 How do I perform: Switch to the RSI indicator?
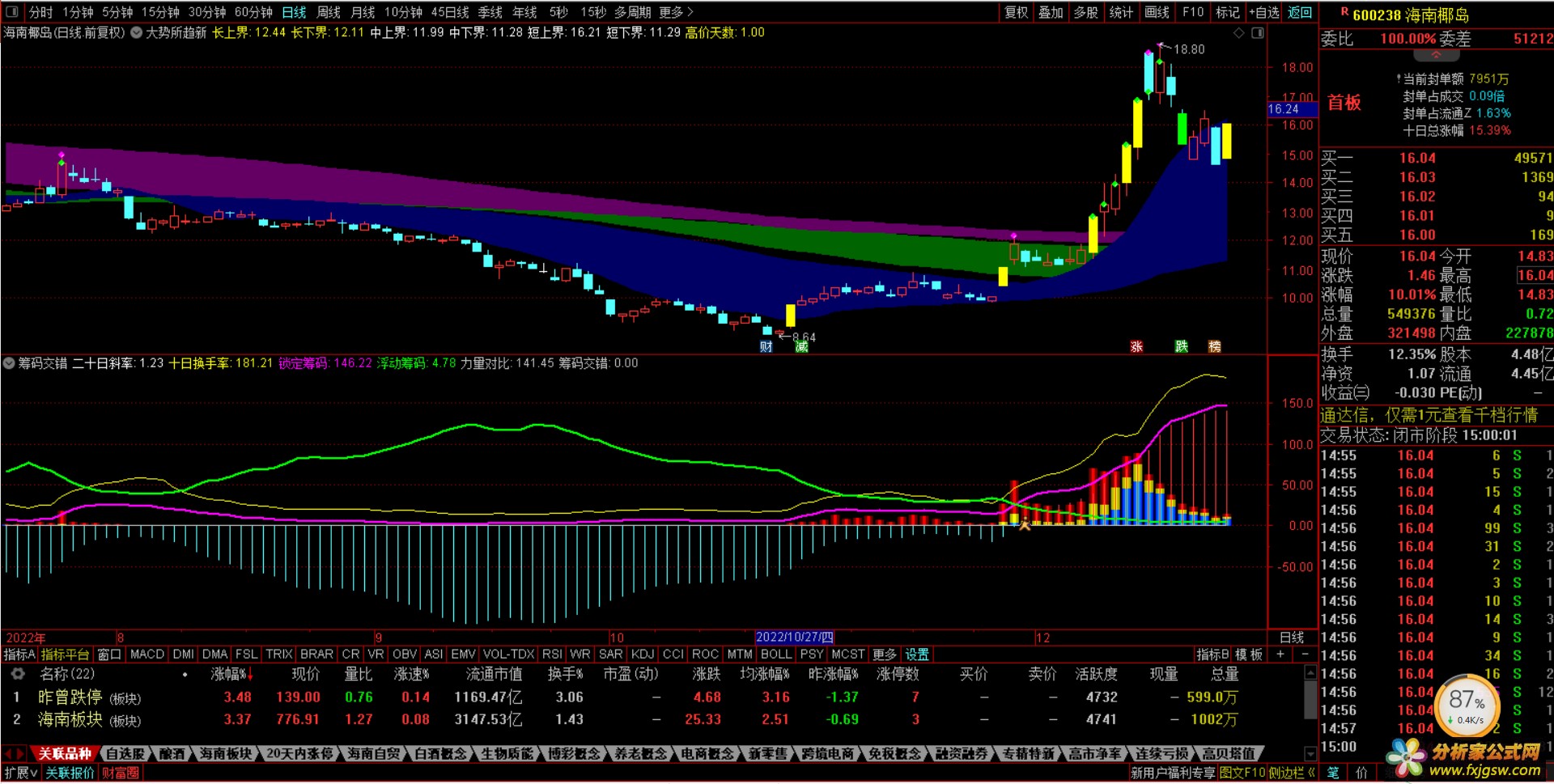(552, 654)
